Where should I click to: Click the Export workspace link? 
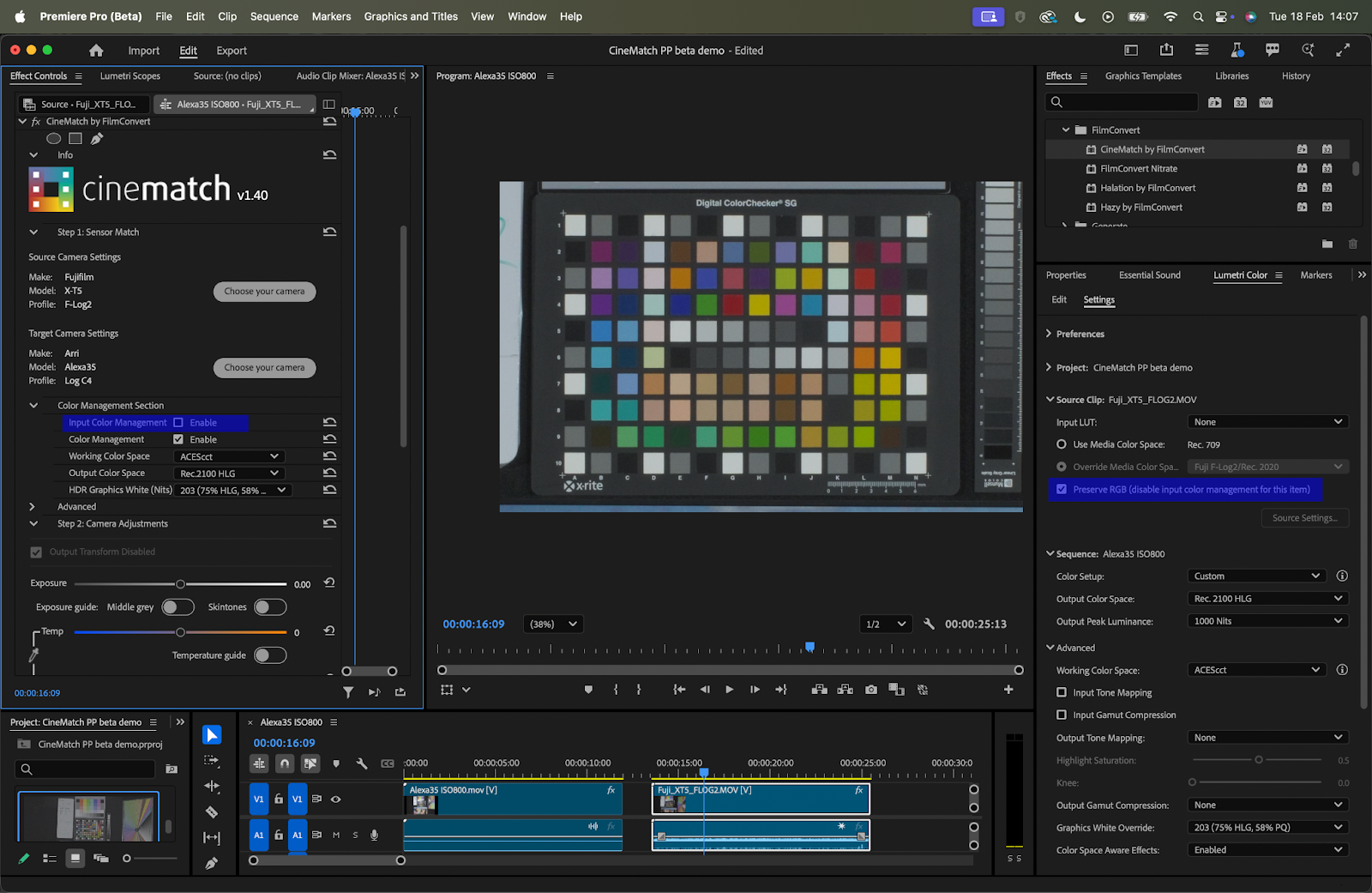(231, 51)
